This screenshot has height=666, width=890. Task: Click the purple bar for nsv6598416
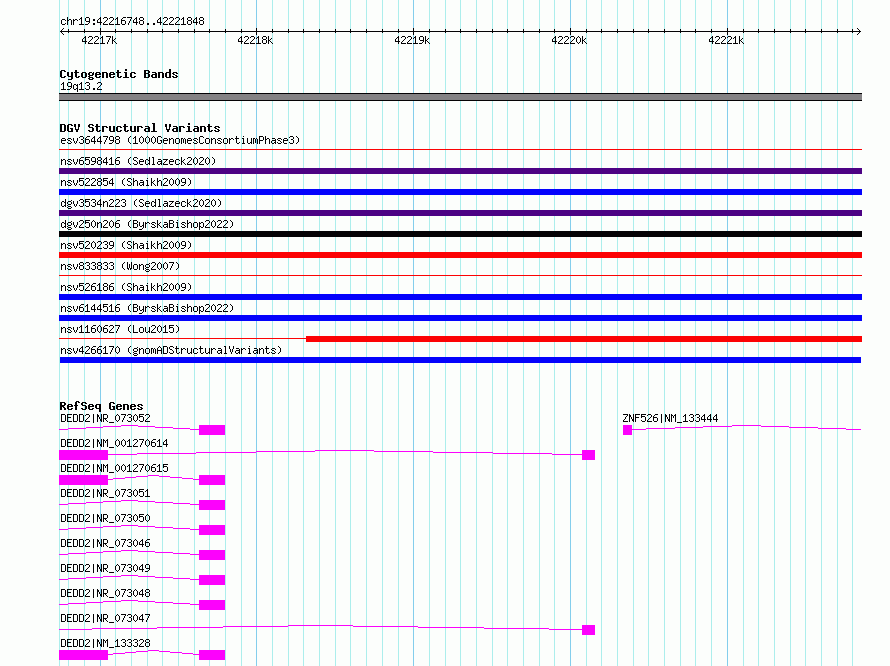[x=460, y=171]
